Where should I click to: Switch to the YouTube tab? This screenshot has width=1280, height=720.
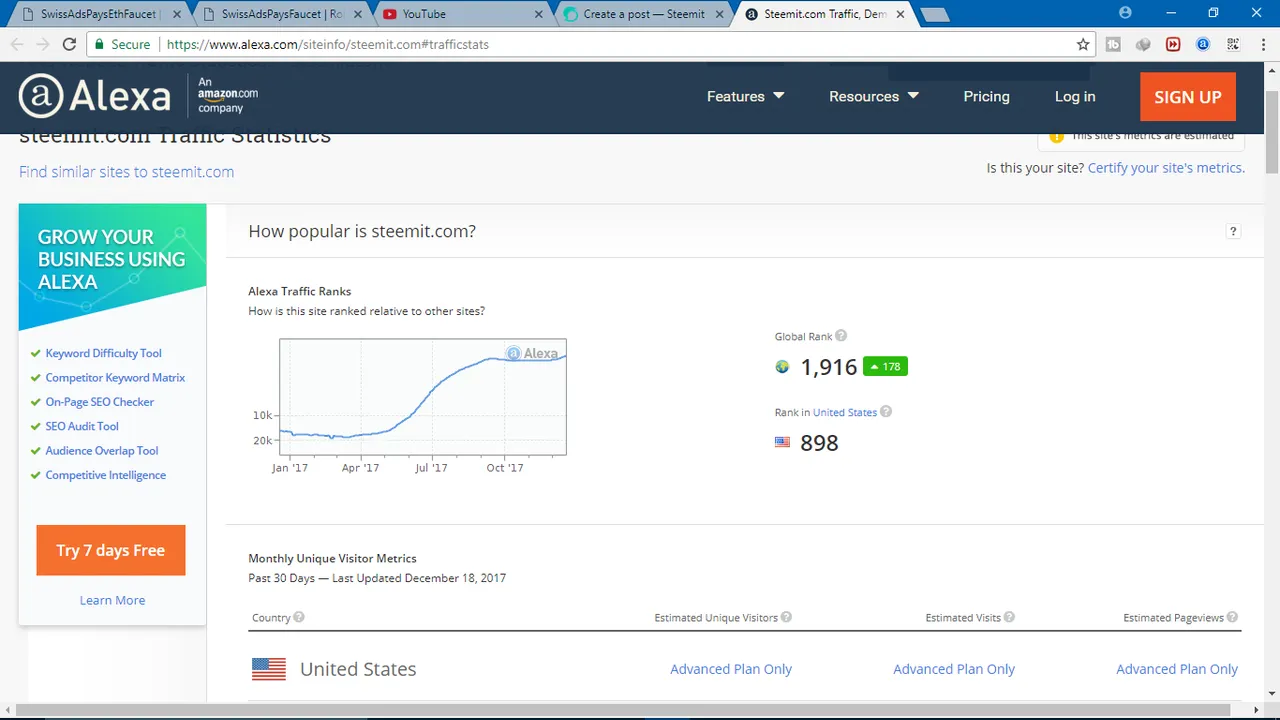(x=462, y=14)
